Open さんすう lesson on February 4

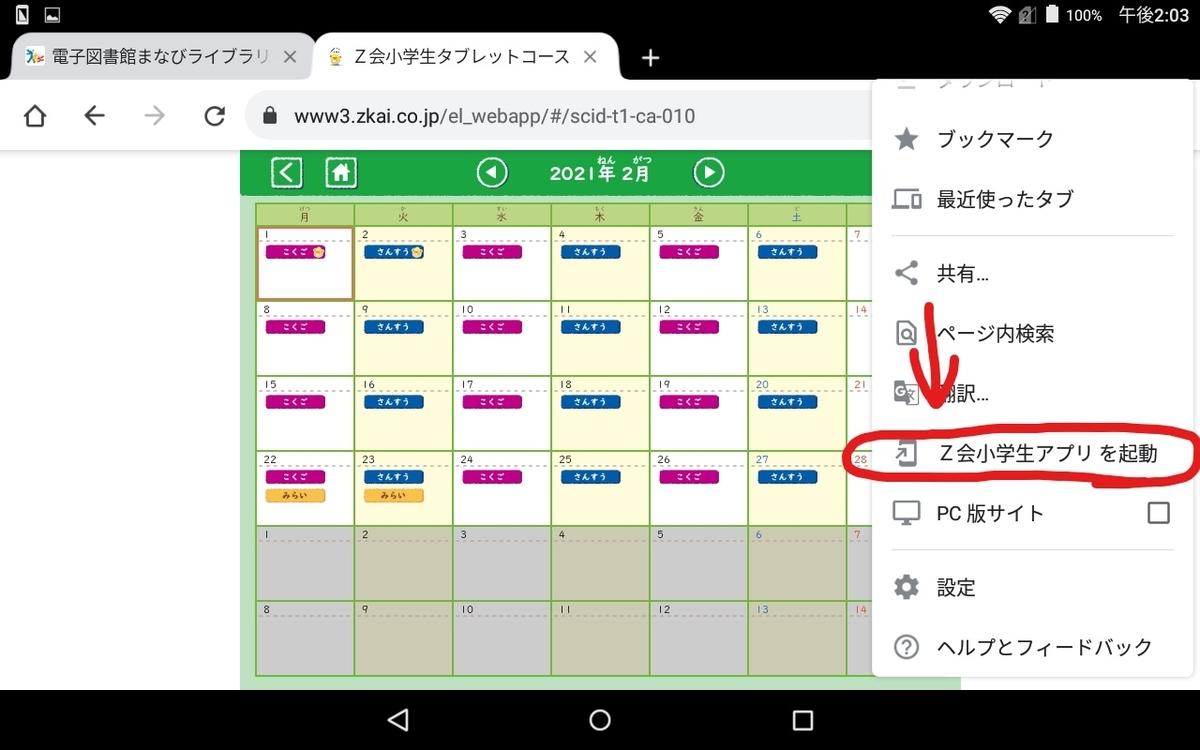click(591, 252)
